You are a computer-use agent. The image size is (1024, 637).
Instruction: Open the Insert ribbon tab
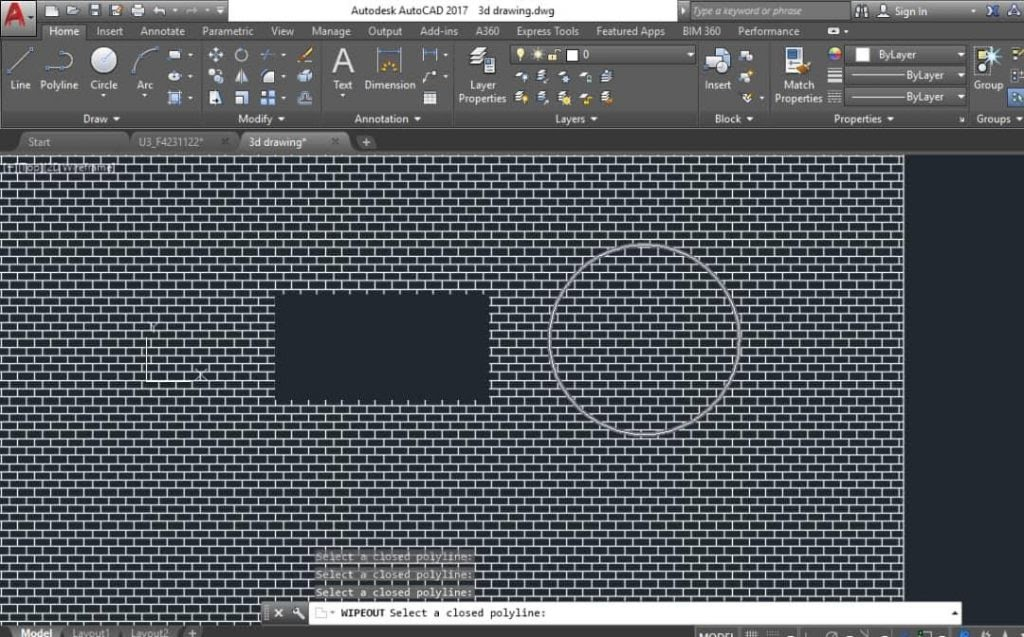(109, 31)
